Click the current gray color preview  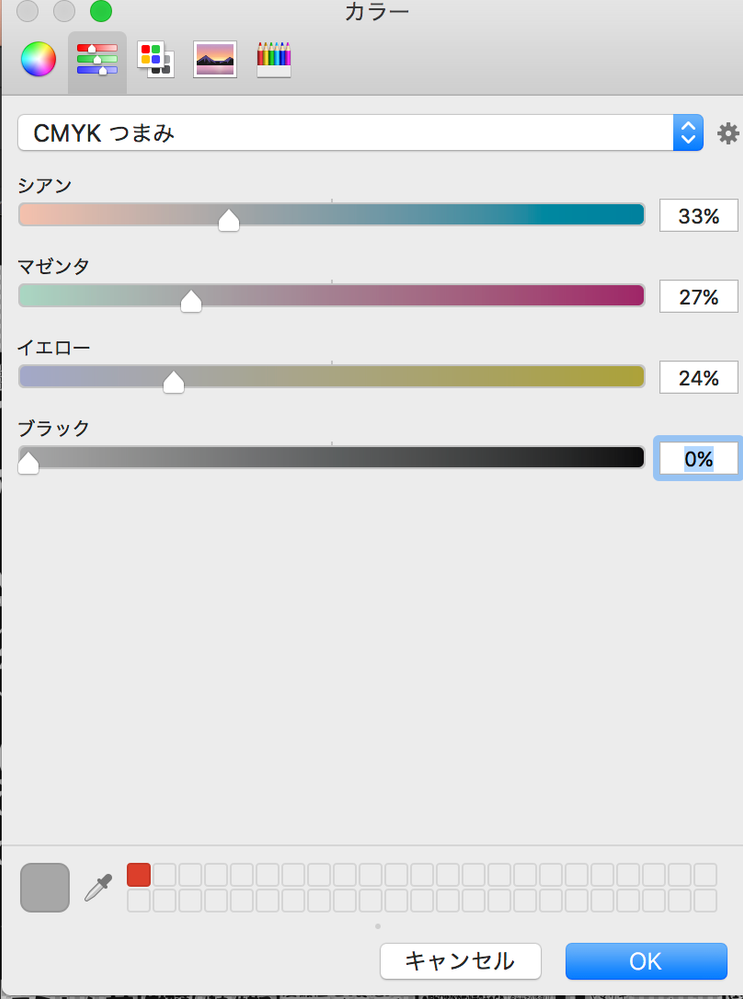[x=45, y=888]
